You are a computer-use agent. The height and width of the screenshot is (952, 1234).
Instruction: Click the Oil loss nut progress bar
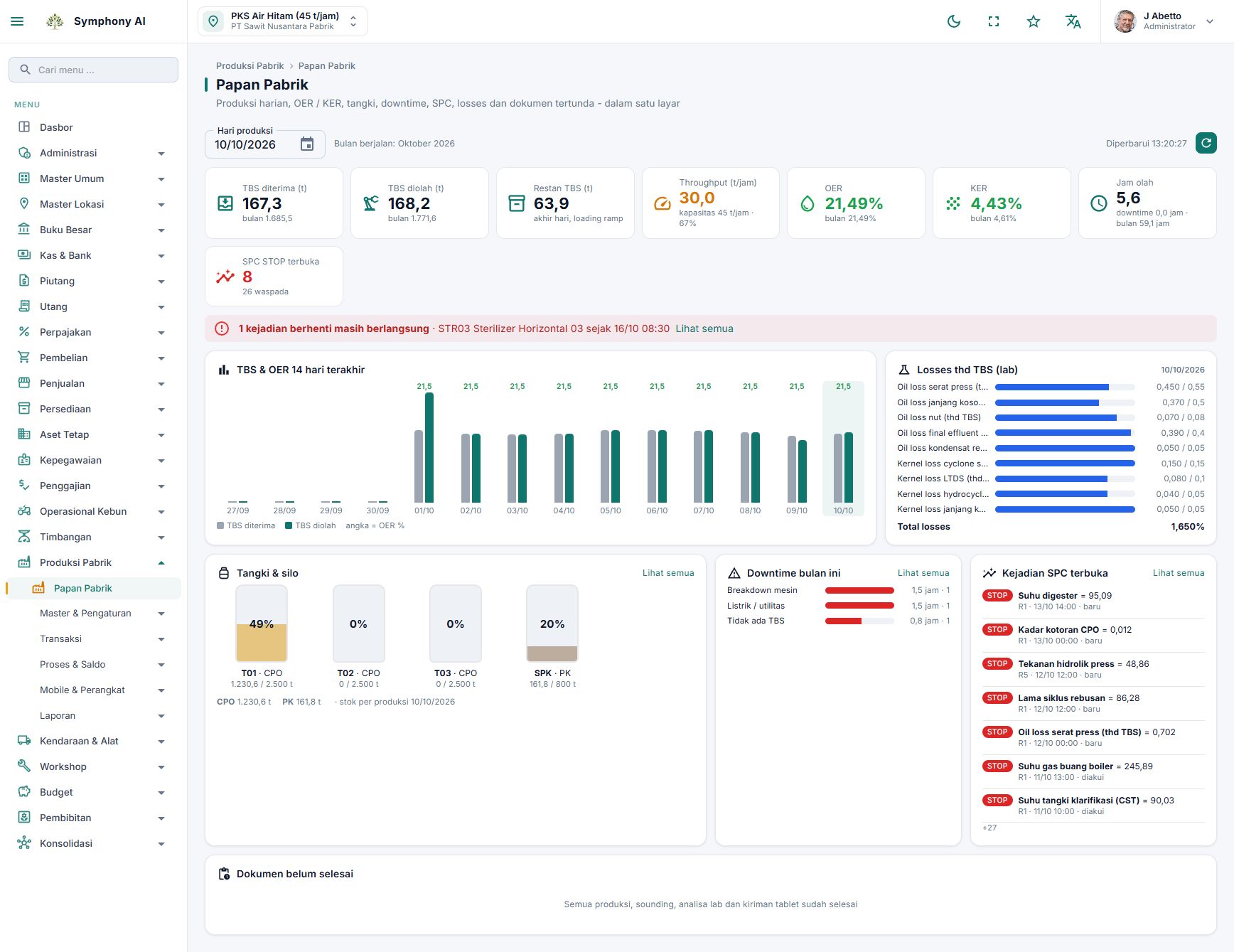click(1065, 418)
